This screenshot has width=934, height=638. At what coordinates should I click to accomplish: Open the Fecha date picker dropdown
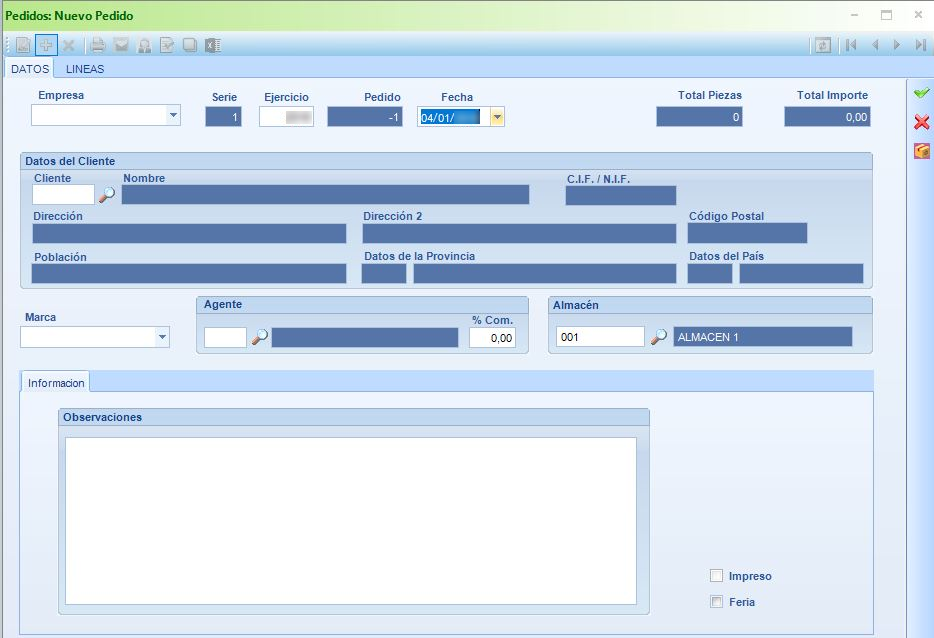point(497,117)
